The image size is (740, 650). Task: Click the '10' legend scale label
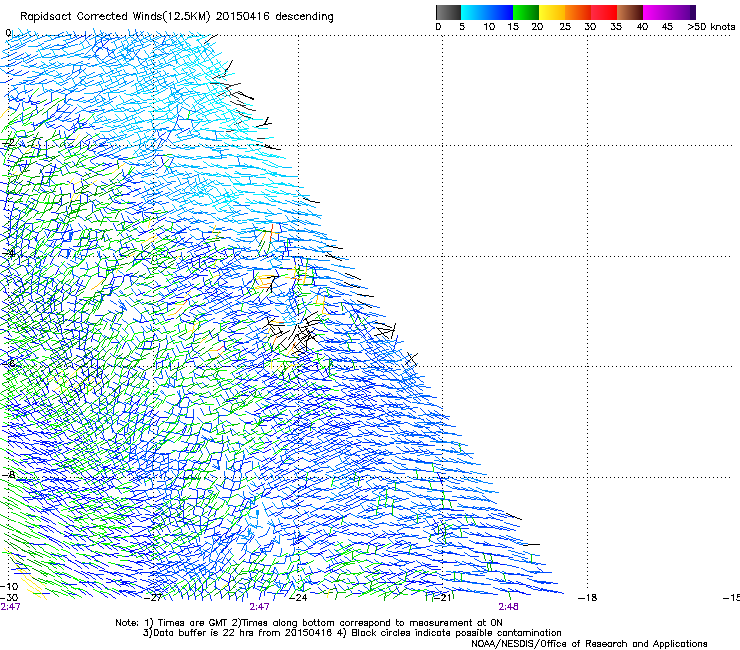click(489, 27)
